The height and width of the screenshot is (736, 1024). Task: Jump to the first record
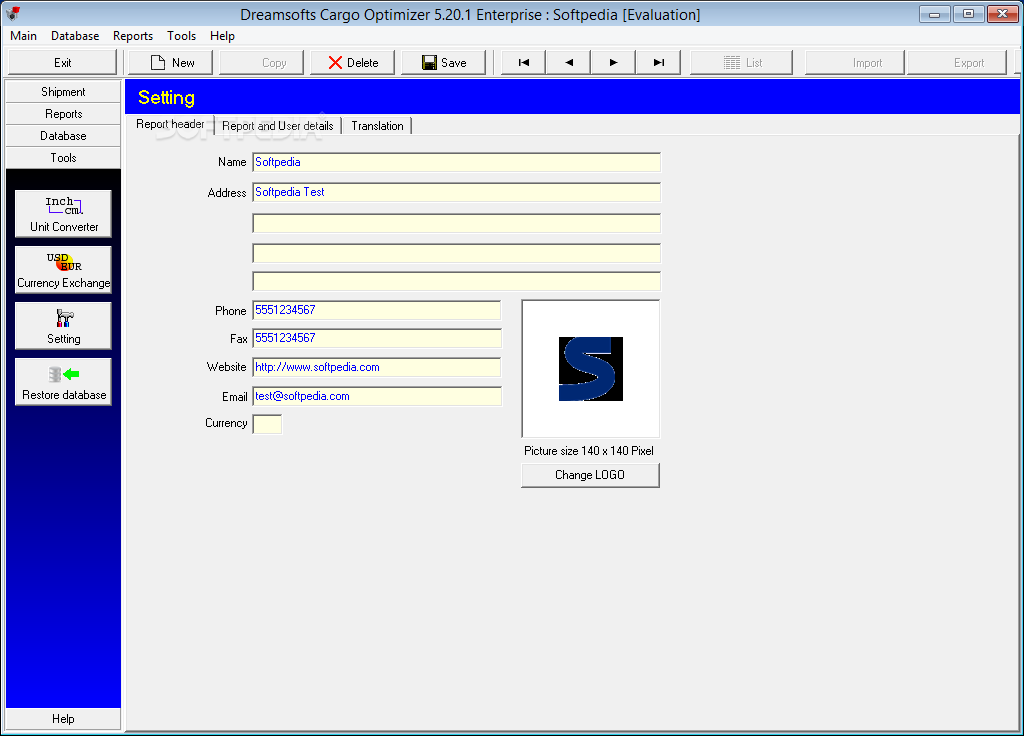(523, 63)
